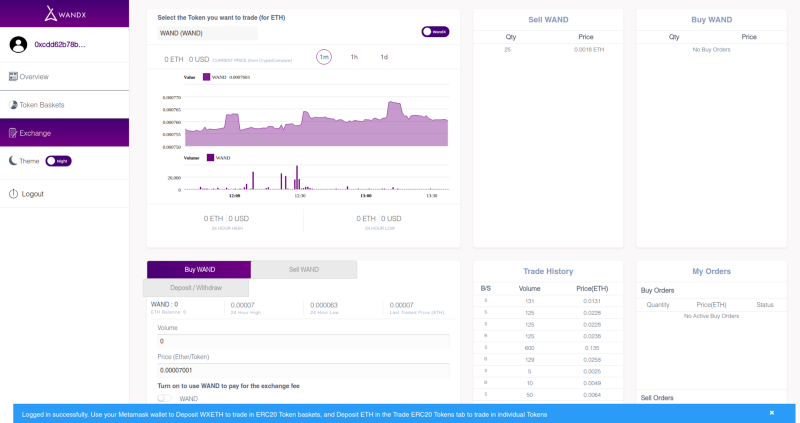Dismiss the login notification with X
The height and width of the screenshot is (423, 800).
772,413
